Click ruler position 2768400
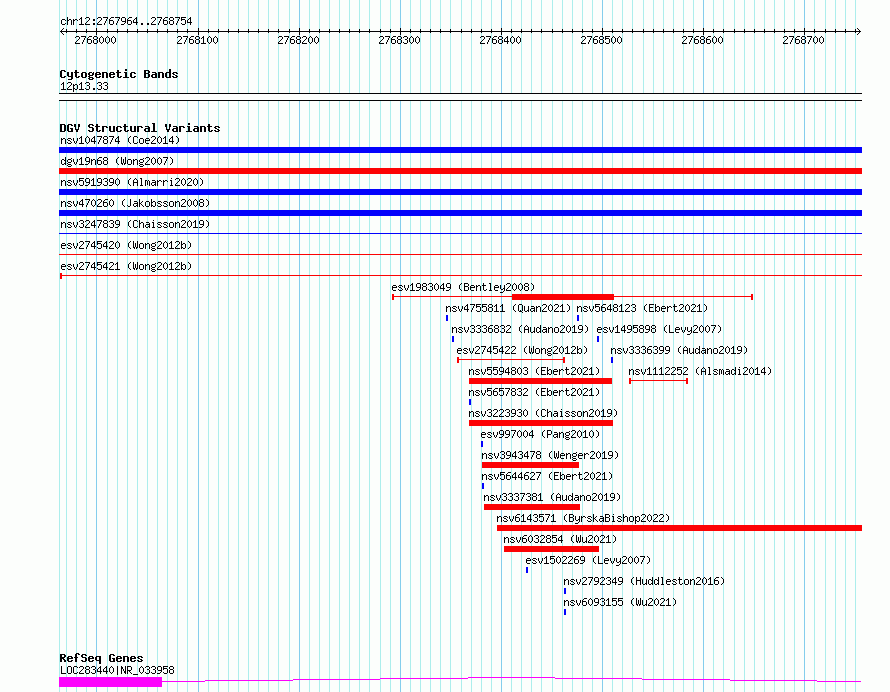890x692 pixels. pos(500,40)
